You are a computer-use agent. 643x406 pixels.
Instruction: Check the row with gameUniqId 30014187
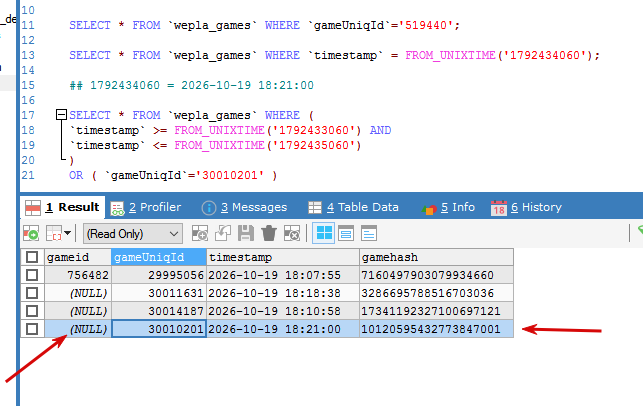(x=32, y=311)
